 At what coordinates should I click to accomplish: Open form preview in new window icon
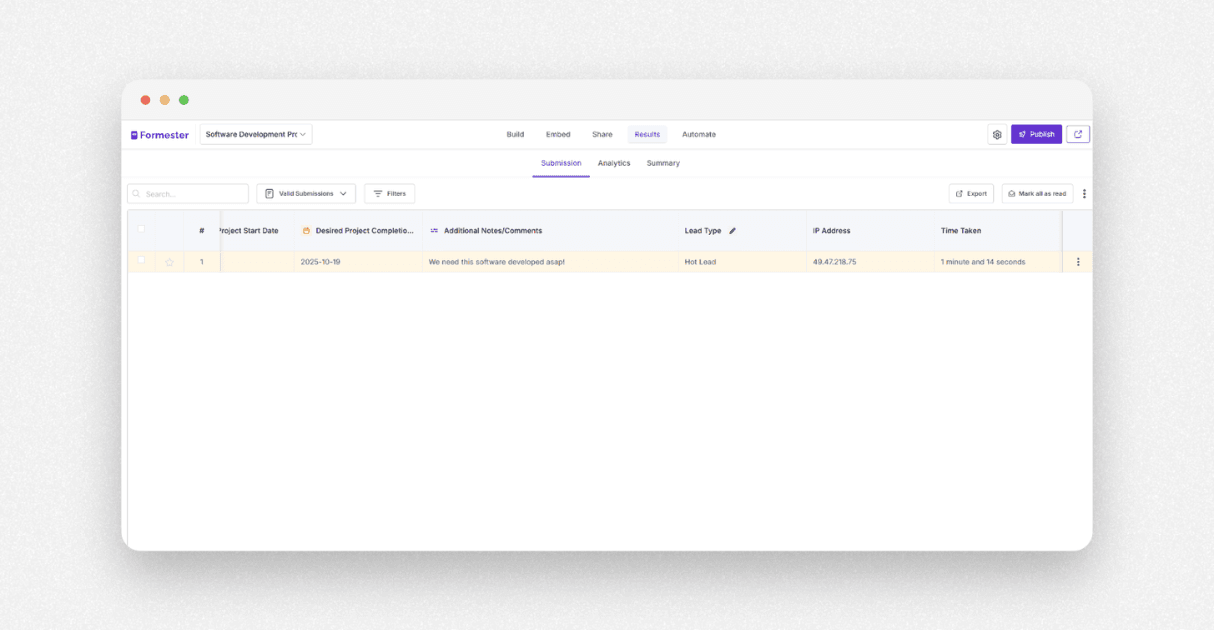(1078, 134)
